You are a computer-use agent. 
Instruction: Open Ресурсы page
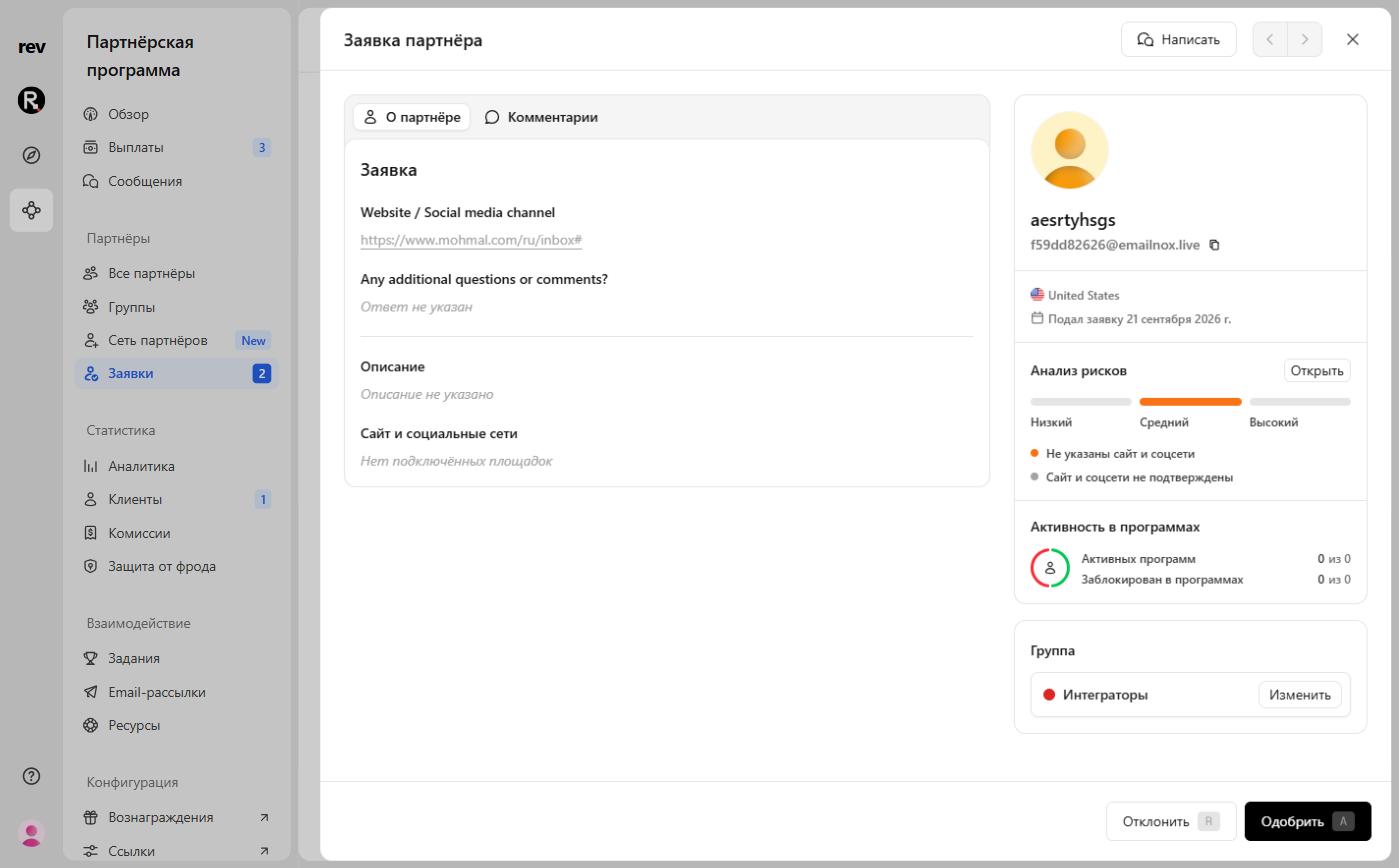coord(176,725)
